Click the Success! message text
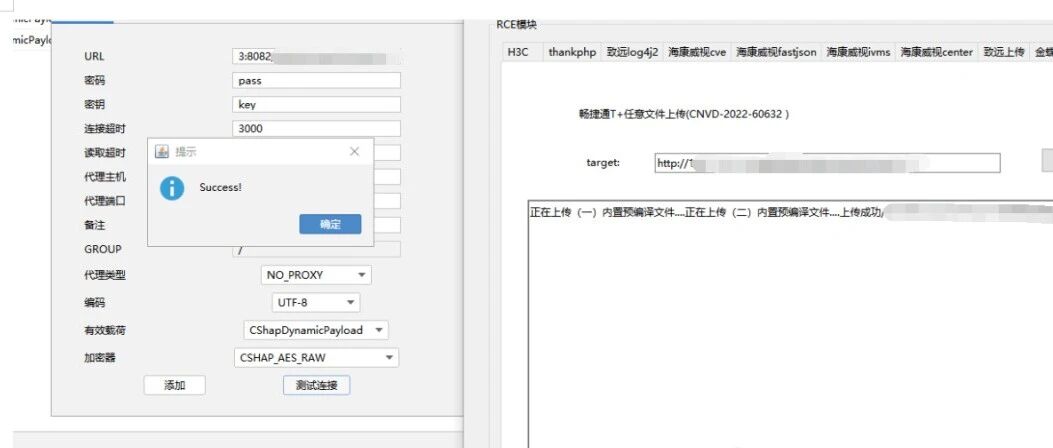Screen dimensions: 1053x448 point(220,187)
